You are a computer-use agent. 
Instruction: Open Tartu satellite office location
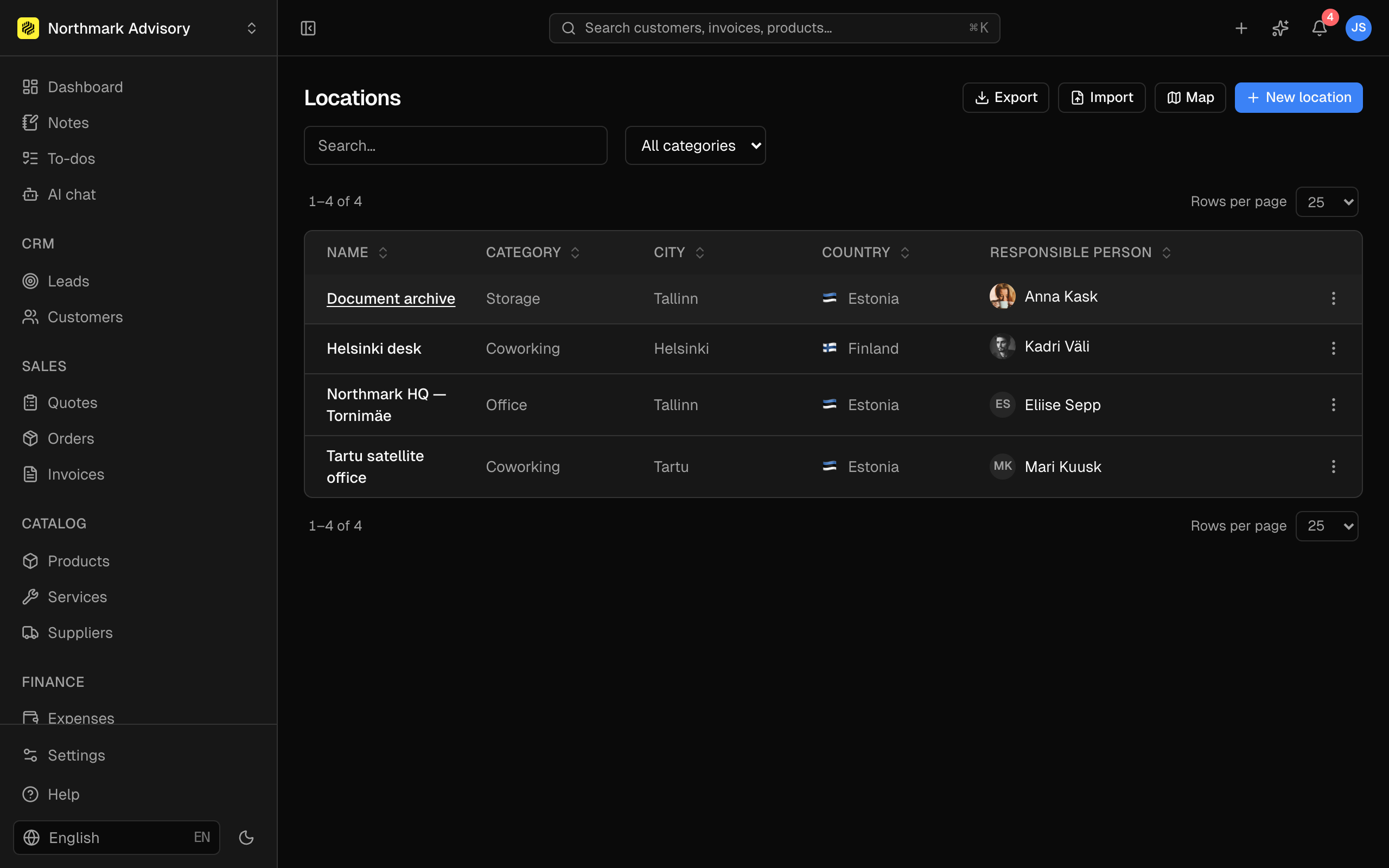coord(375,467)
